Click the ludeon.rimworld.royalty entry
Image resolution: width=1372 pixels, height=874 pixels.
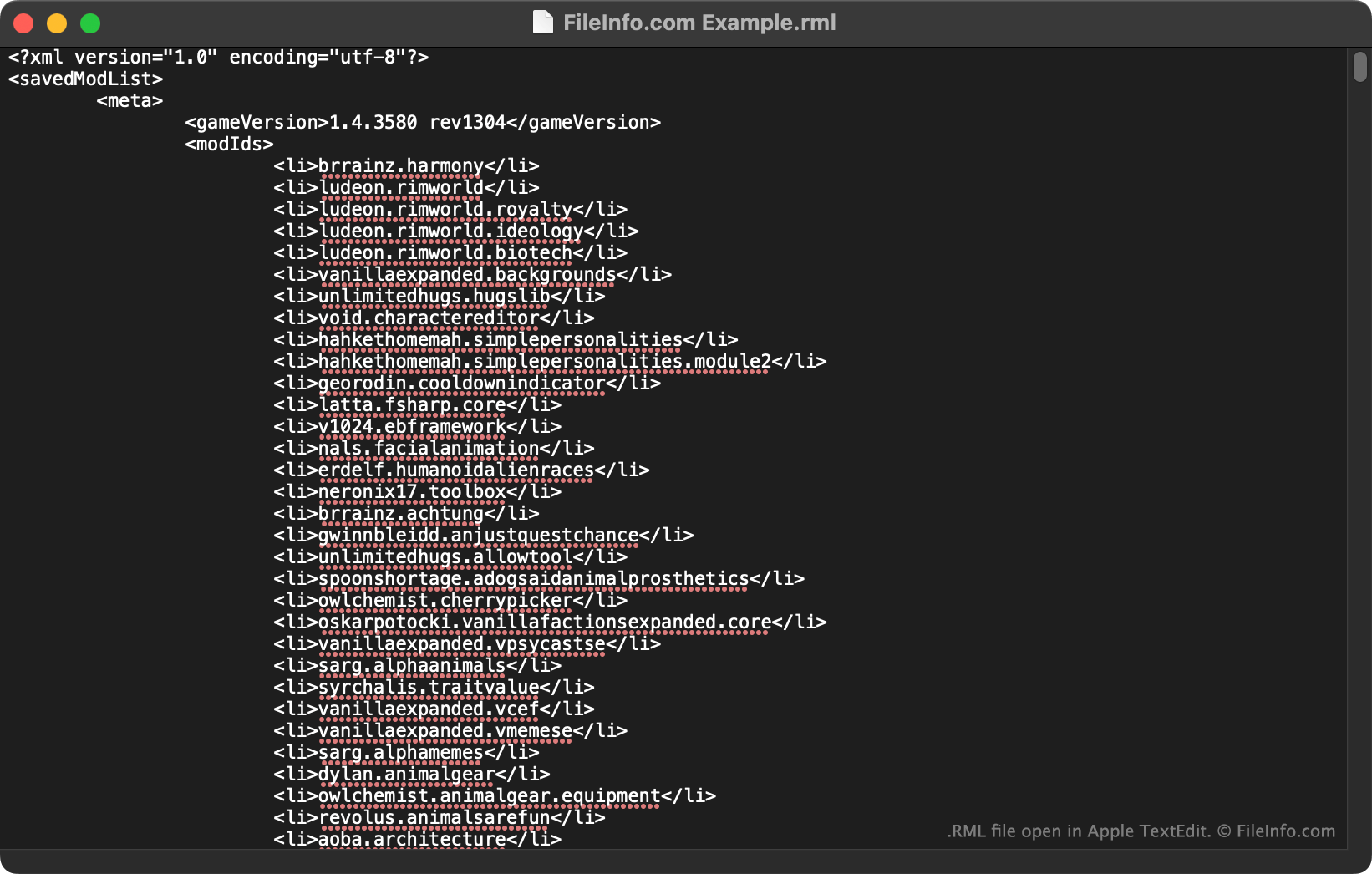pos(449,209)
